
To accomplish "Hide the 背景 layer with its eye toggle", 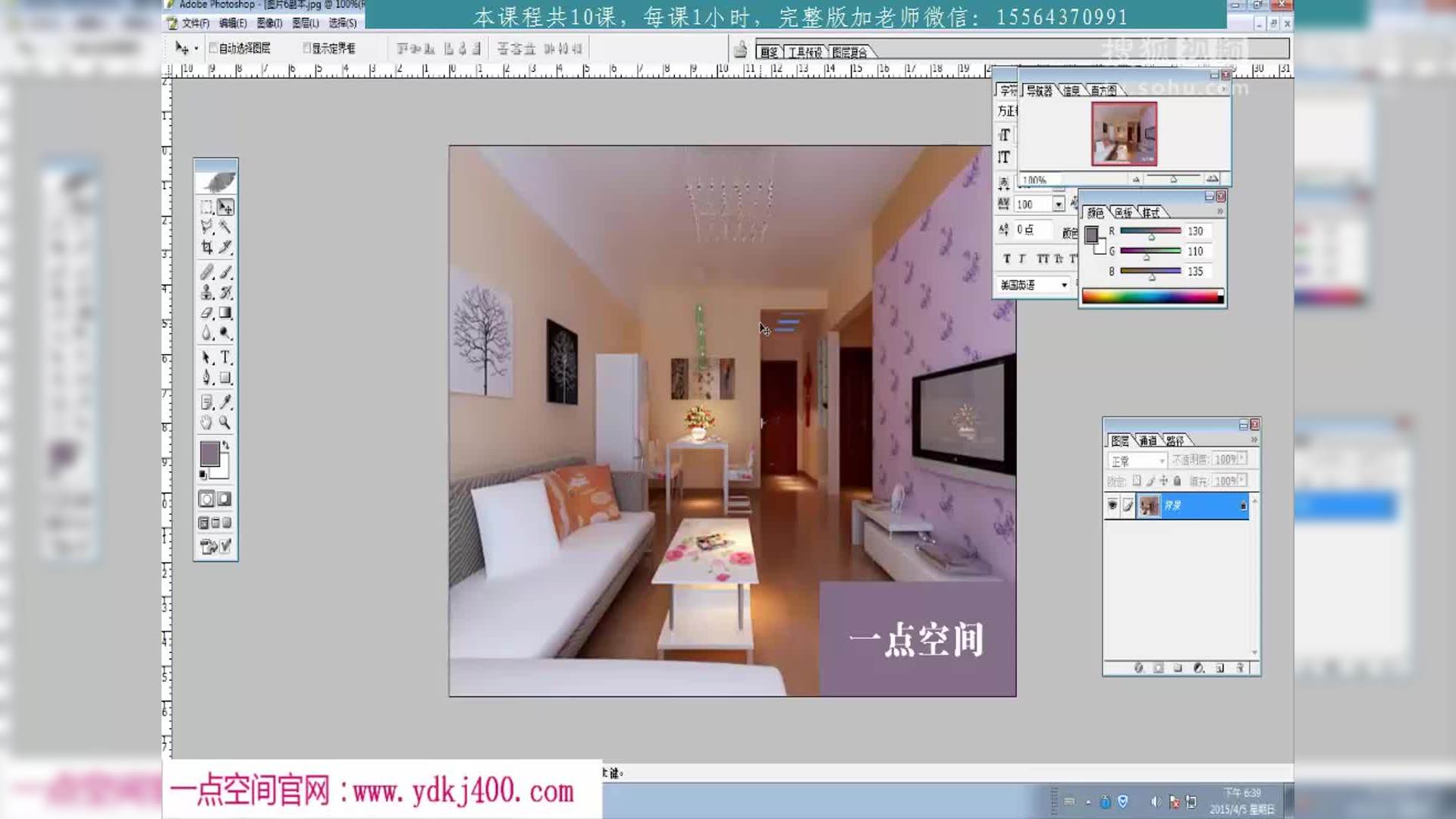I will pyautogui.click(x=1112, y=505).
